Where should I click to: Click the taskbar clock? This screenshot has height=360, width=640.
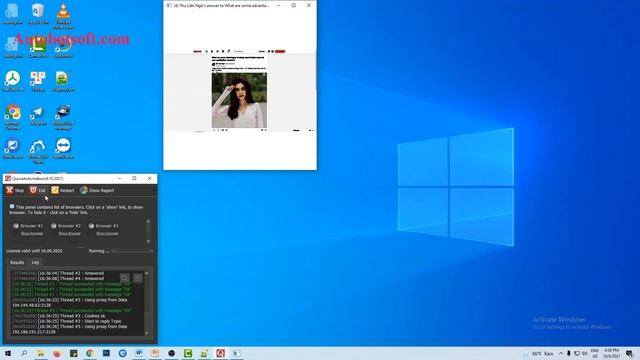pos(611,353)
